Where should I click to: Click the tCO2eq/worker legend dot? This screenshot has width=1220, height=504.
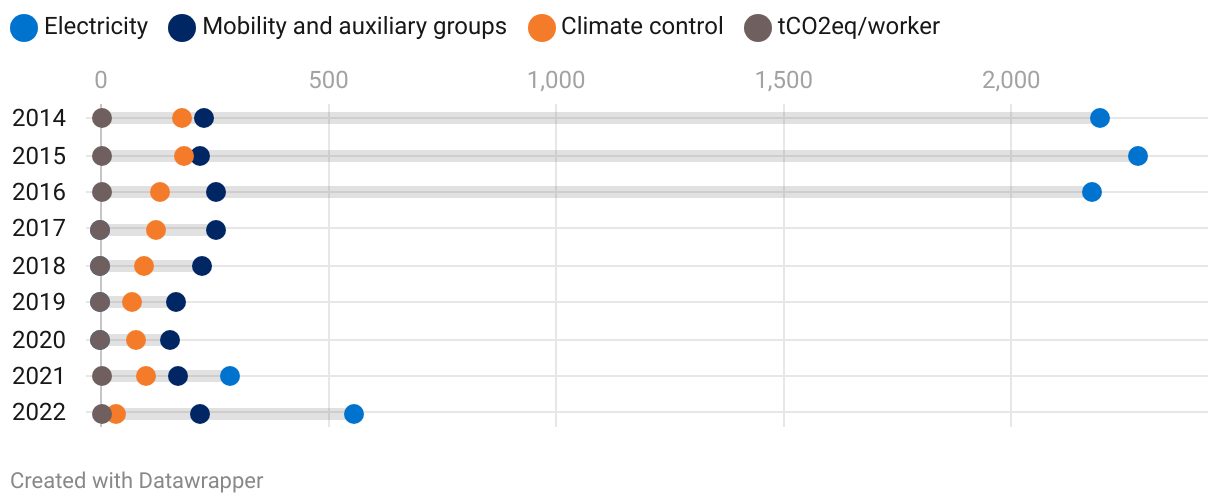coord(759,27)
